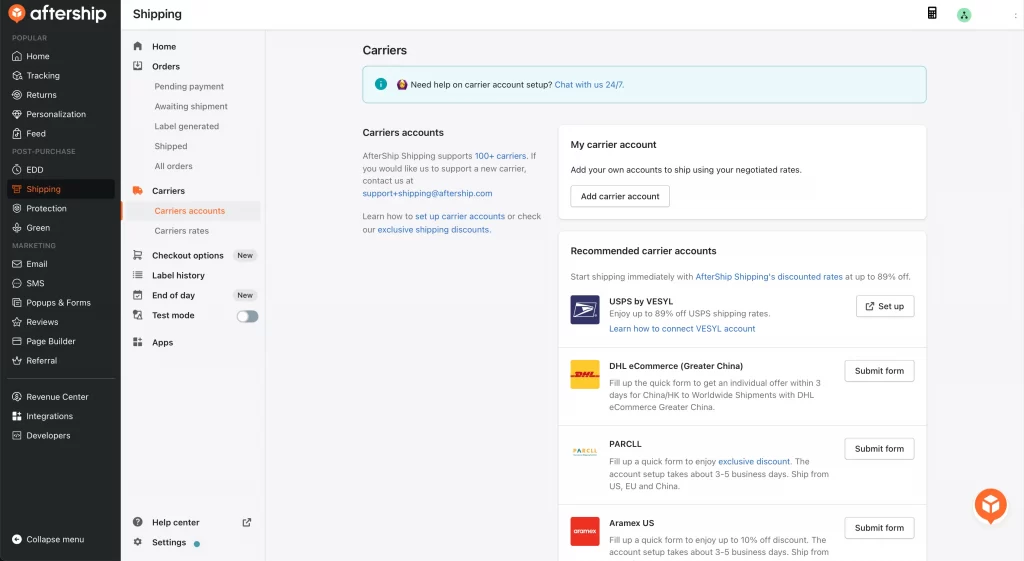The image size is (1024, 561).
Task: Click the external link icon beside Help center
Action: click(247, 522)
